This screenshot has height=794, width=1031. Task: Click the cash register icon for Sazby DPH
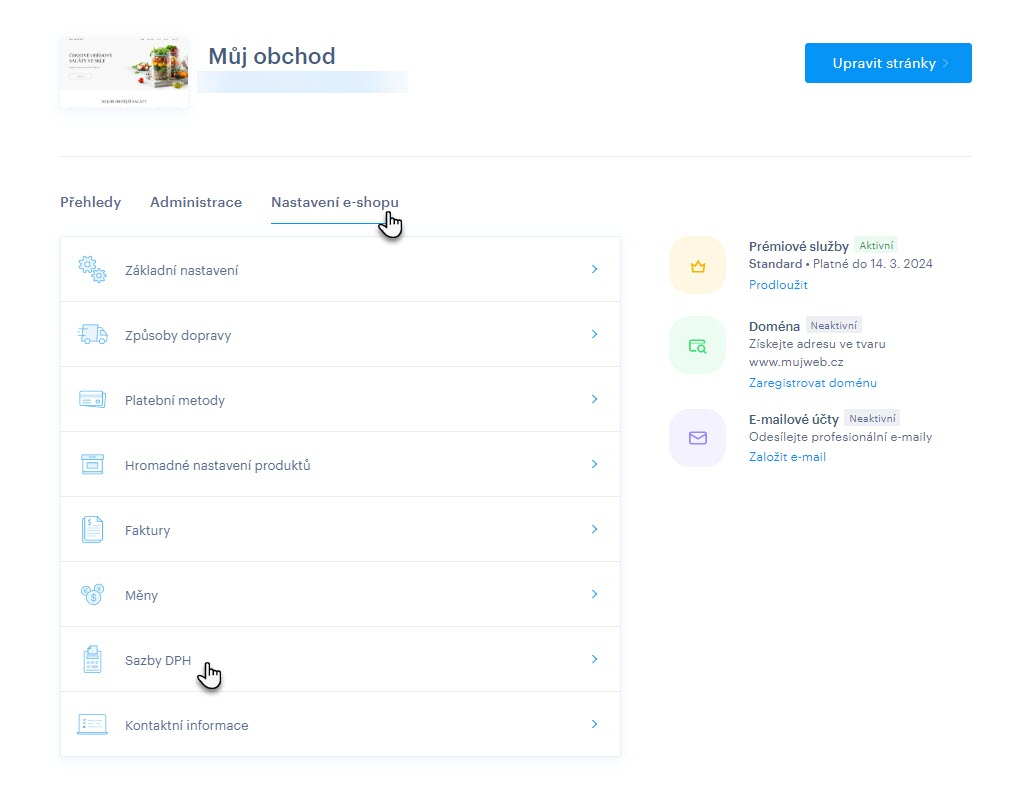click(92, 659)
